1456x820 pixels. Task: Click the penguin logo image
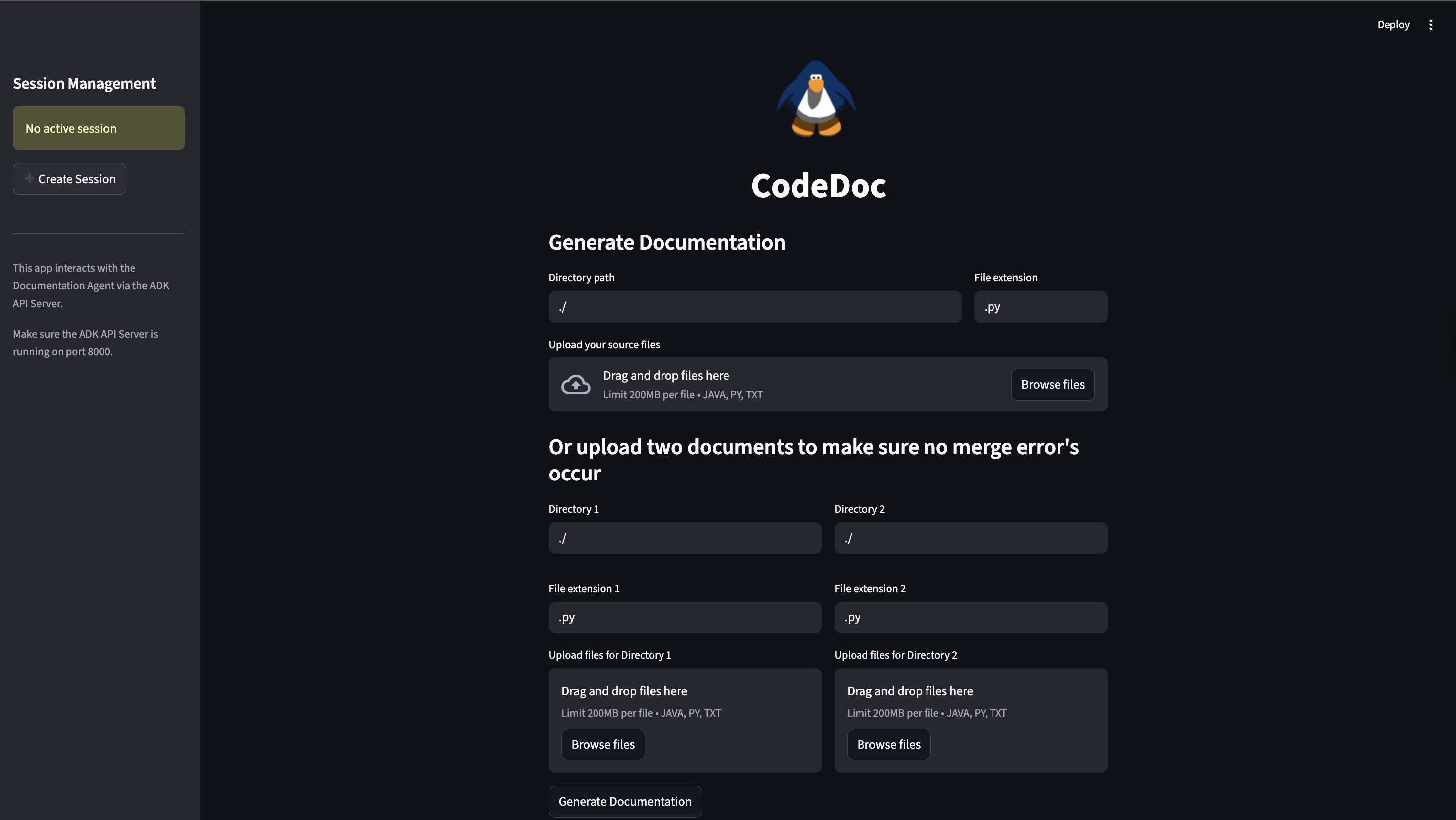coord(816,98)
